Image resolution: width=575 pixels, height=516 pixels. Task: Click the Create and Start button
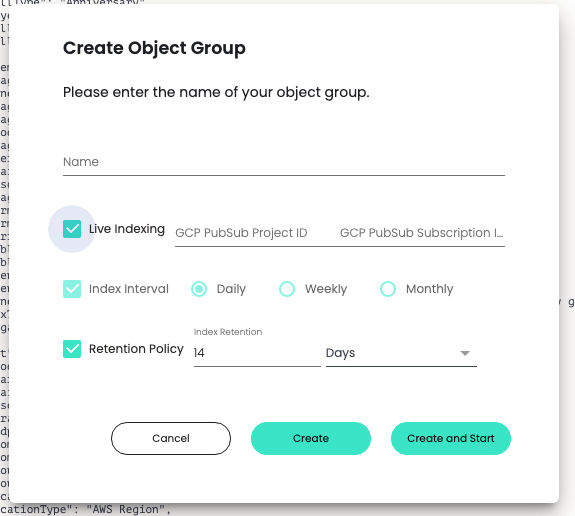(x=451, y=438)
